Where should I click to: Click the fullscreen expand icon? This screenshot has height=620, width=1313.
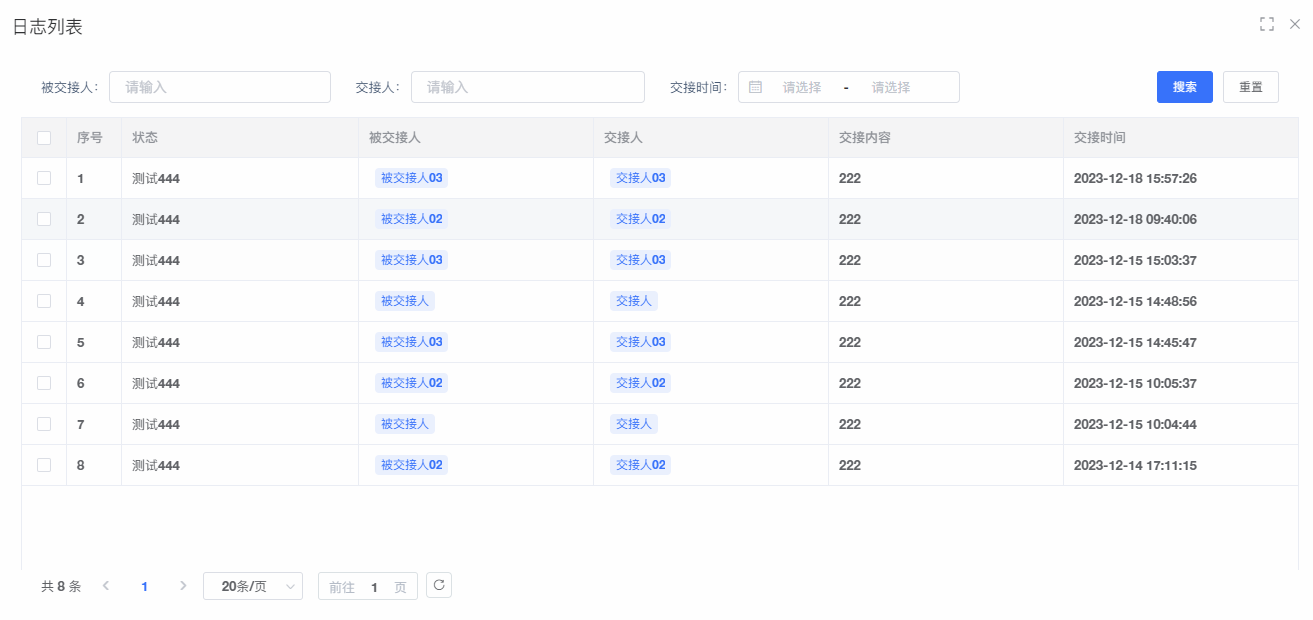(1266, 24)
